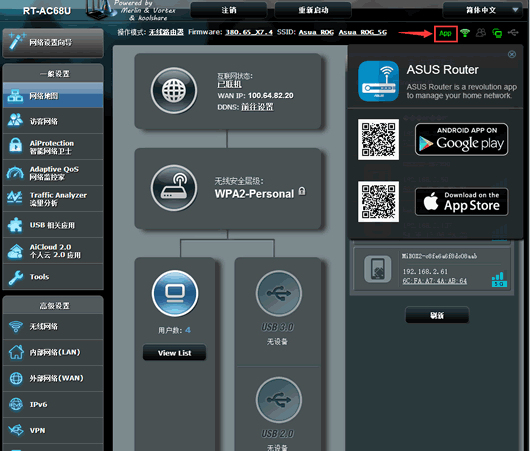The width and height of the screenshot is (530, 451).
Task: Click the DDNS 前往设置 link
Action: 257,107
